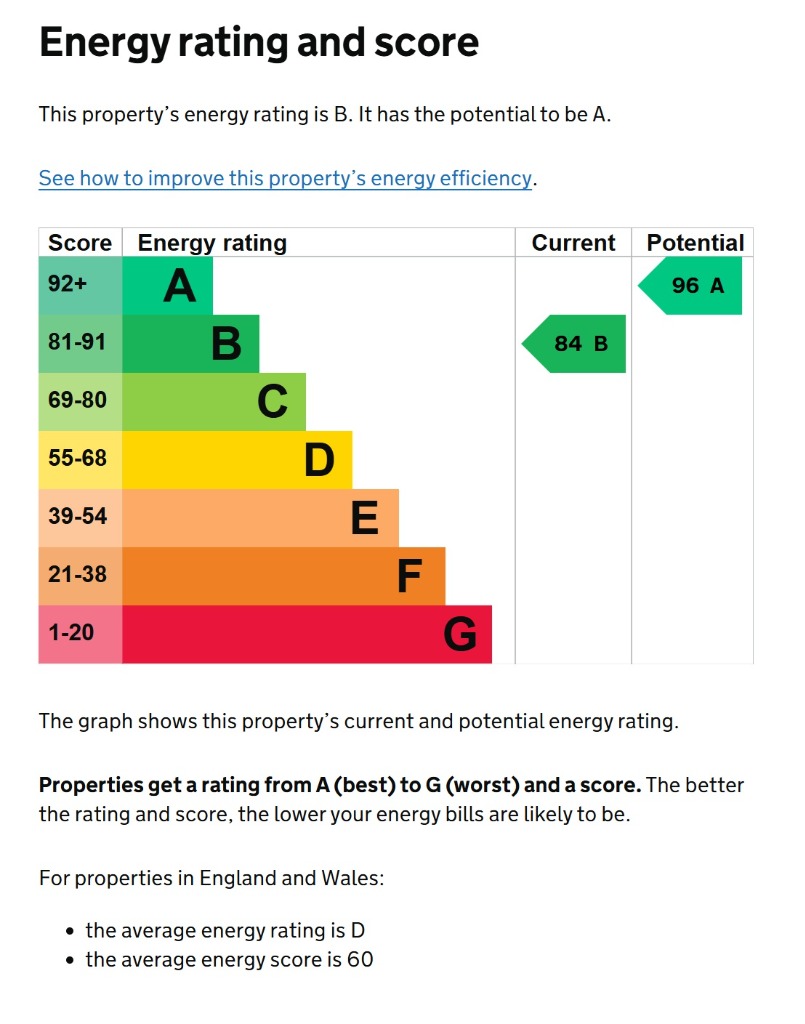Select the 69-80 score range cell
The height and width of the screenshot is (1024, 805).
pos(80,402)
